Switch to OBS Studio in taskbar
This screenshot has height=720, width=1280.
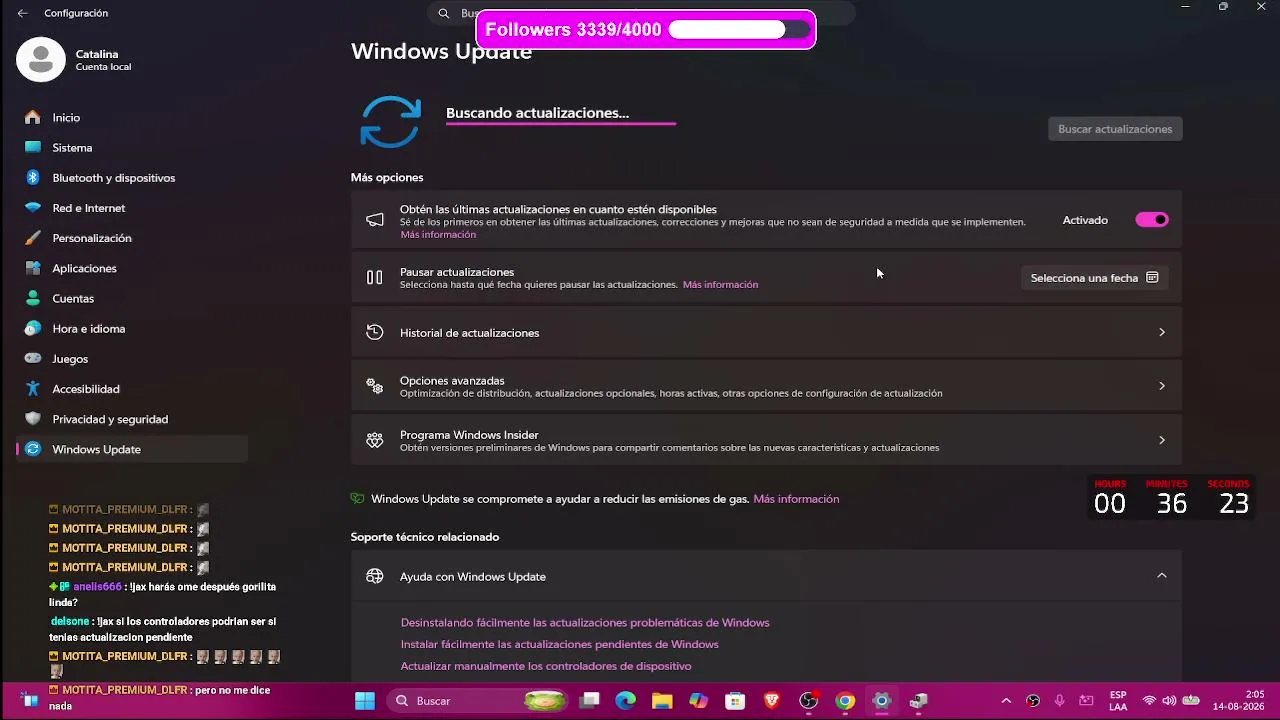pyautogui.click(x=809, y=701)
